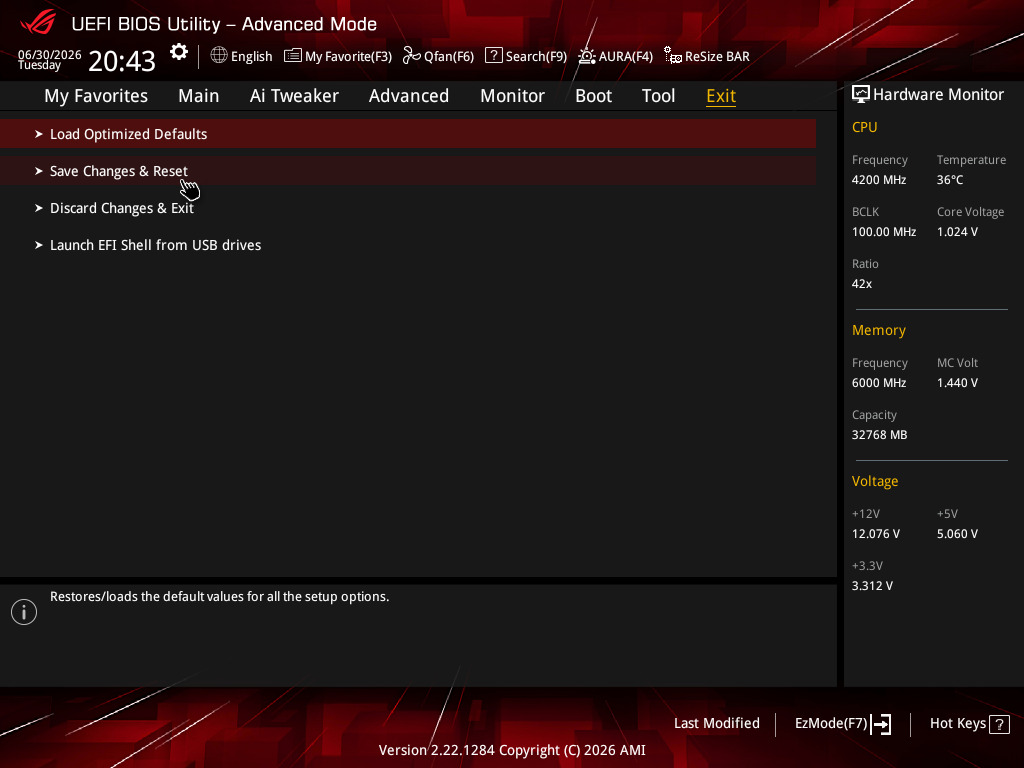Click the Hardware Monitor screen icon
Image resolution: width=1024 pixels, height=768 pixels.
pyautogui.click(x=861, y=95)
